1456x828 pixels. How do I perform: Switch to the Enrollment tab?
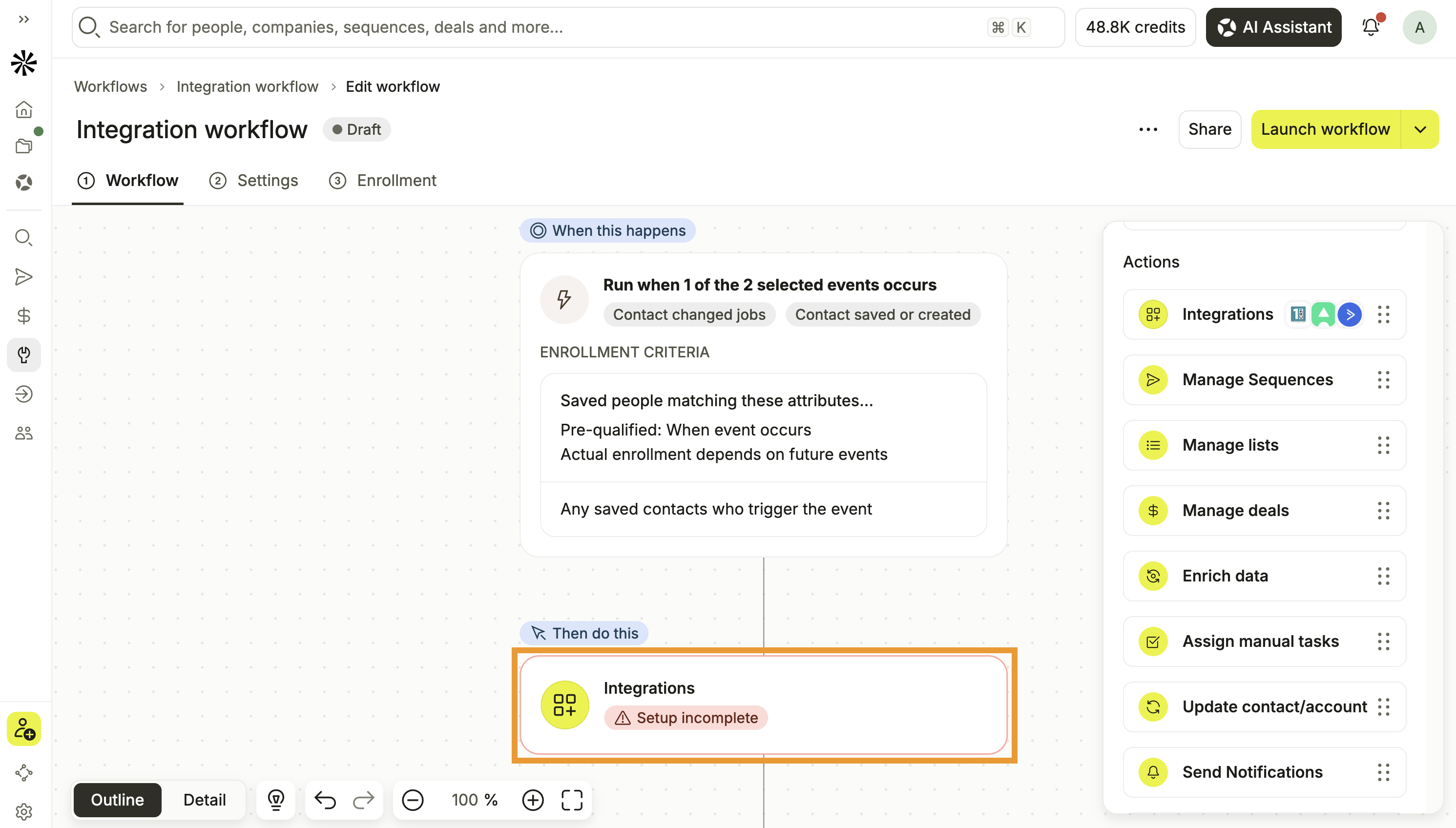tap(383, 181)
